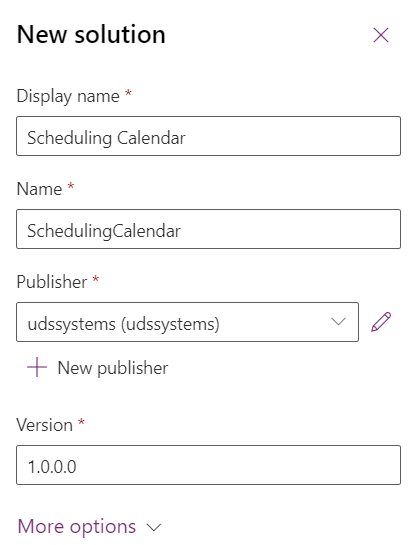The width and height of the screenshot is (416, 545).
Task: Click the Name field label
Action: [x=39, y=189]
